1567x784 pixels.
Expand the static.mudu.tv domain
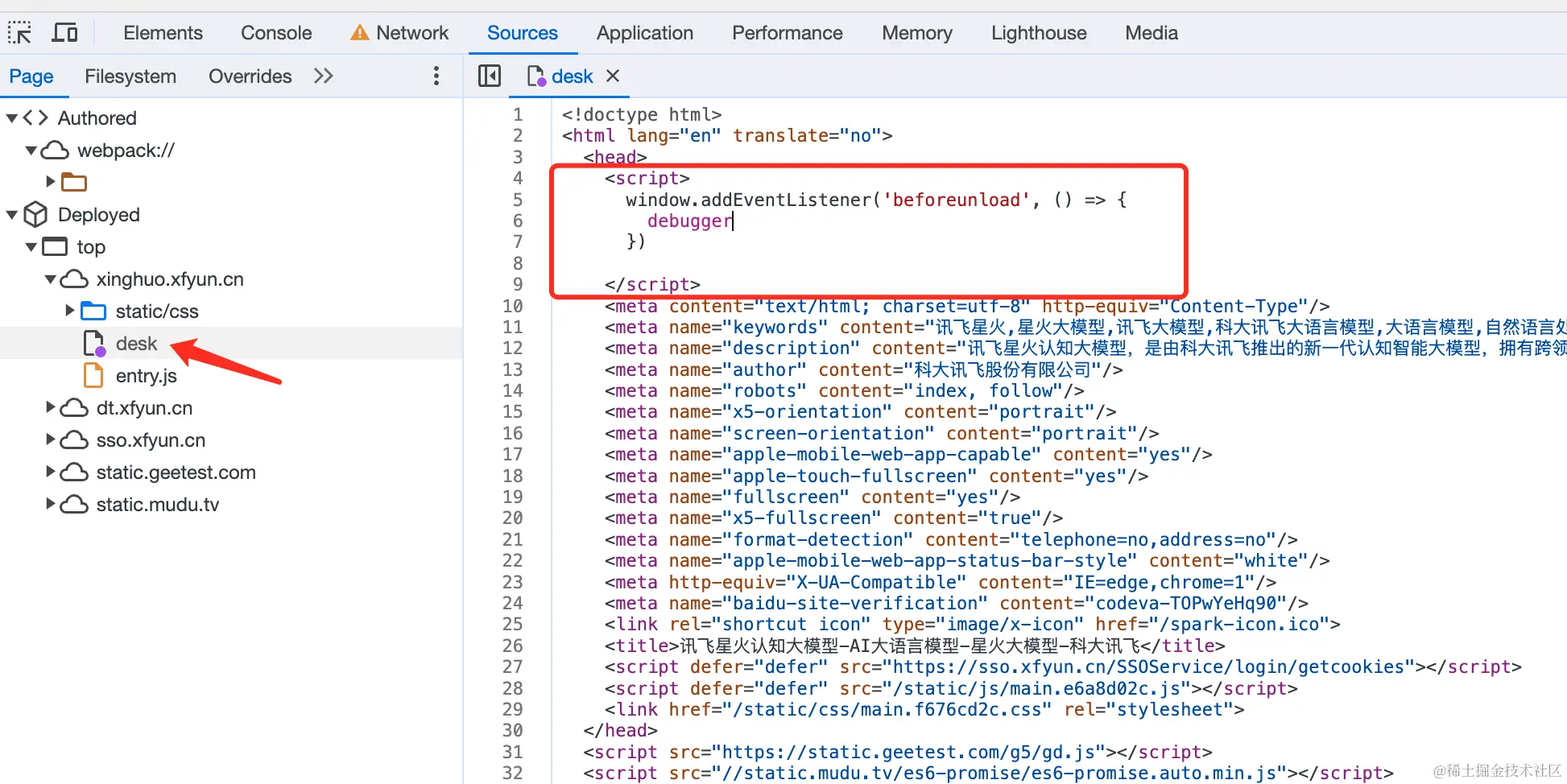[51, 504]
